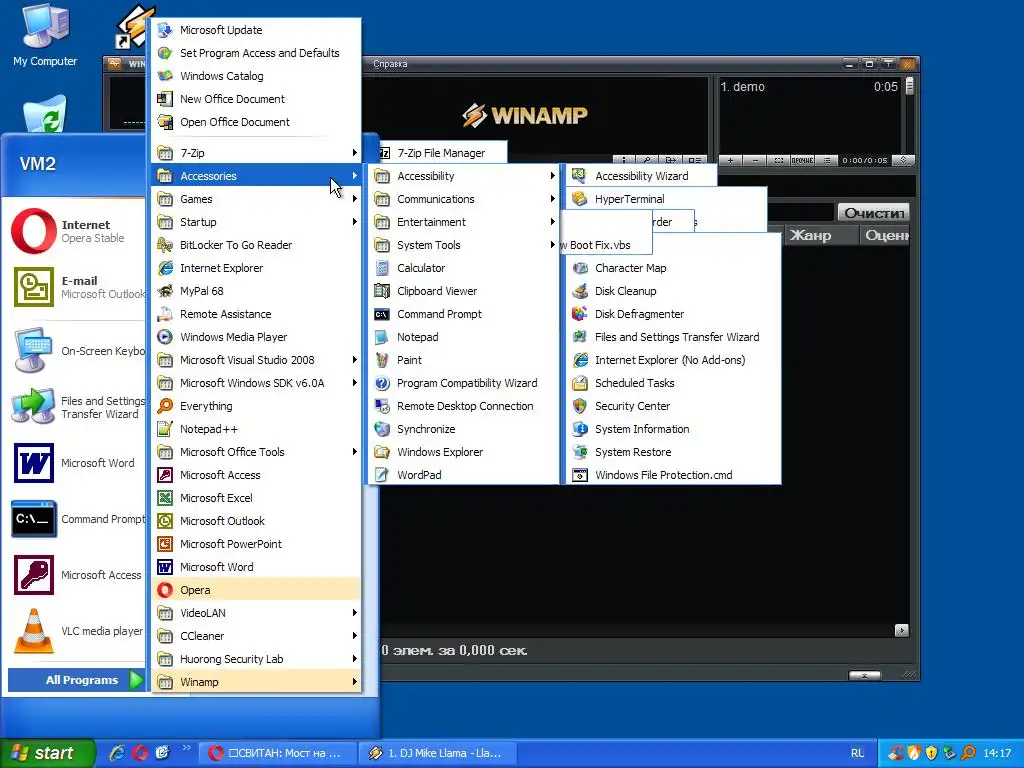Expand Microsoft Office Tools submenu
The image size is (1024, 768).
coord(256,452)
